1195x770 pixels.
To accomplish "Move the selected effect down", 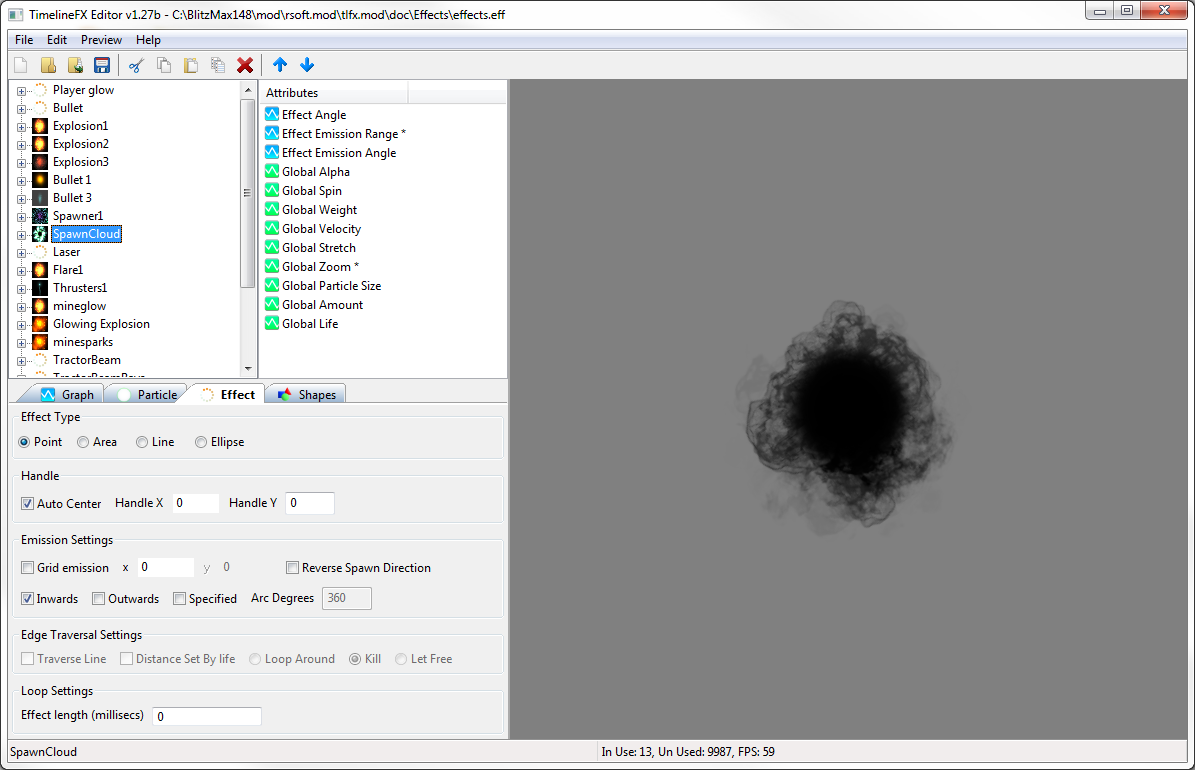I will (x=307, y=65).
